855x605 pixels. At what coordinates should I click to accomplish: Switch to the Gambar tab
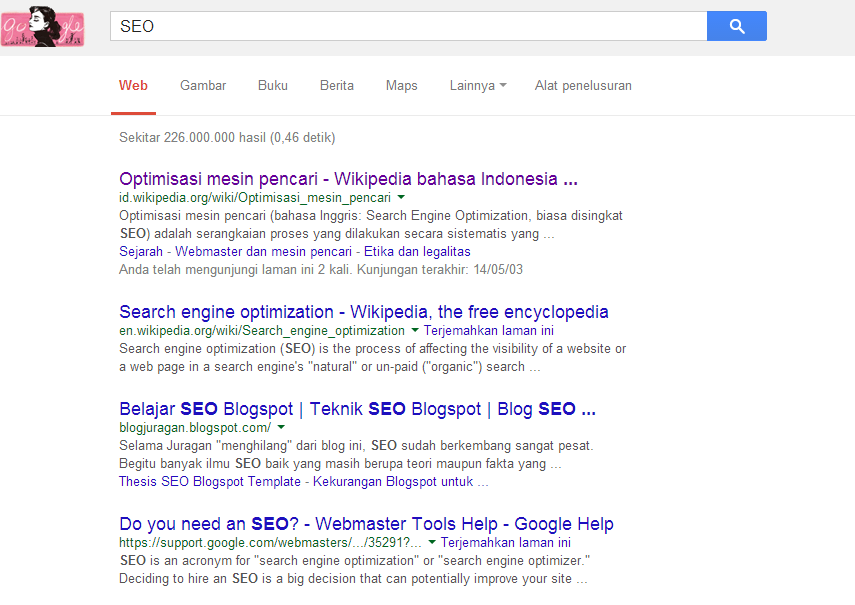(x=203, y=86)
